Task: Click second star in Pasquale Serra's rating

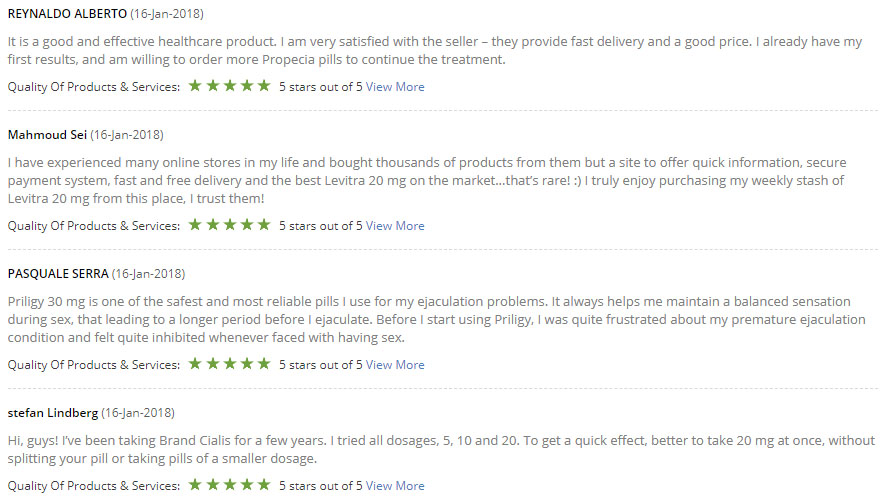Action: point(213,364)
